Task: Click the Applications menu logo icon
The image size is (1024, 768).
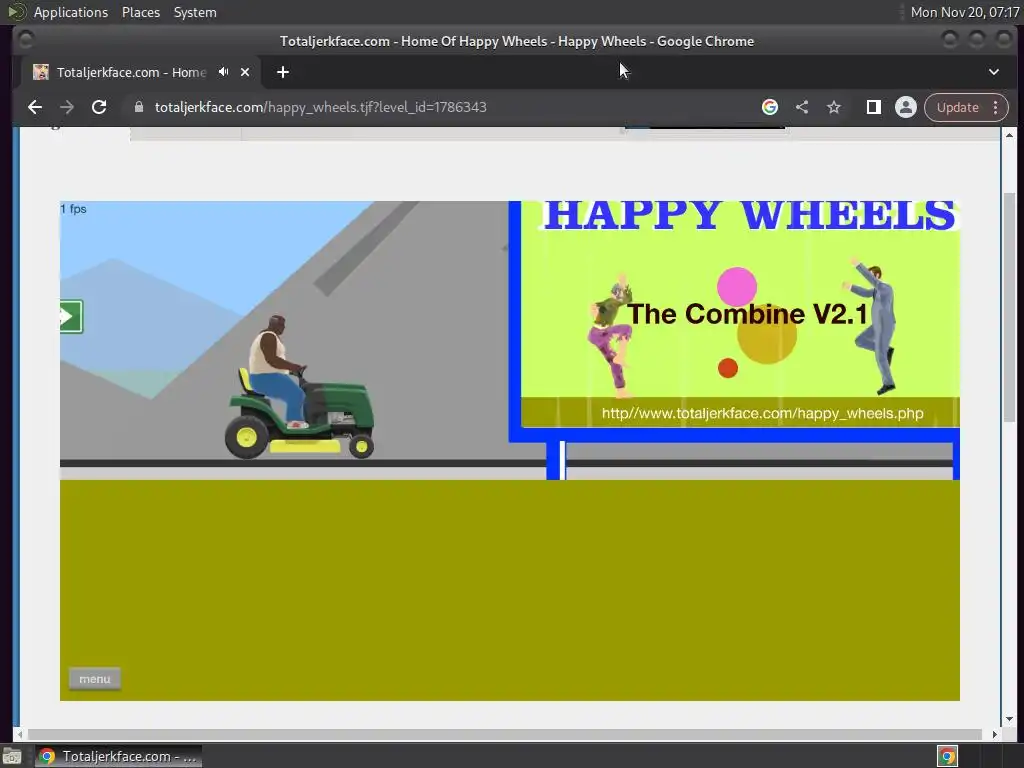Action: point(16,12)
